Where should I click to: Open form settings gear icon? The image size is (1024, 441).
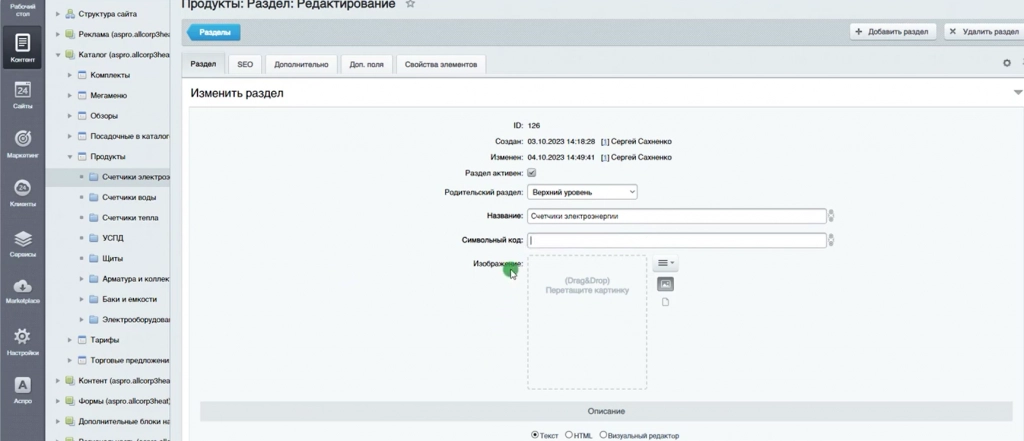tap(1006, 63)
